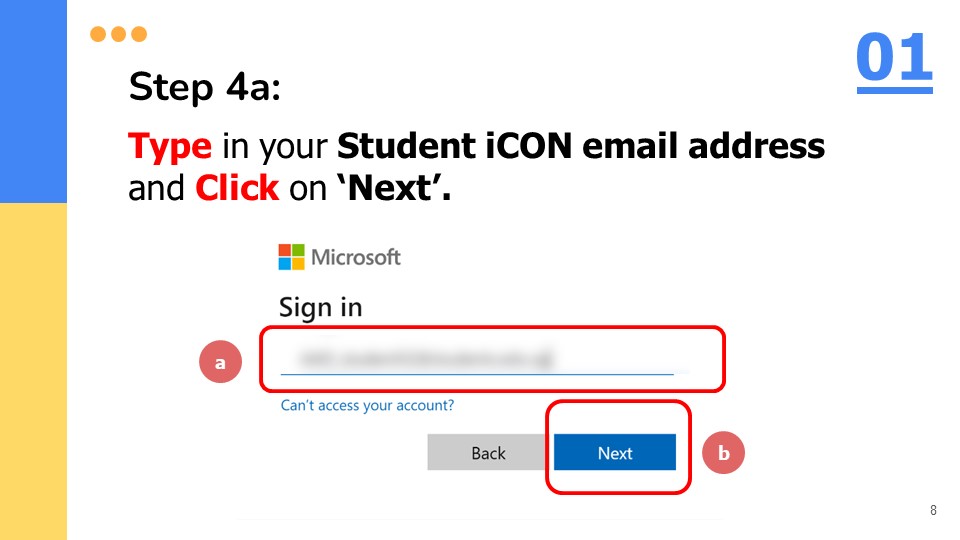The width and height of the screenshot is (960, 540).
Task: Click the grey Back button
Action: (488, 452)
